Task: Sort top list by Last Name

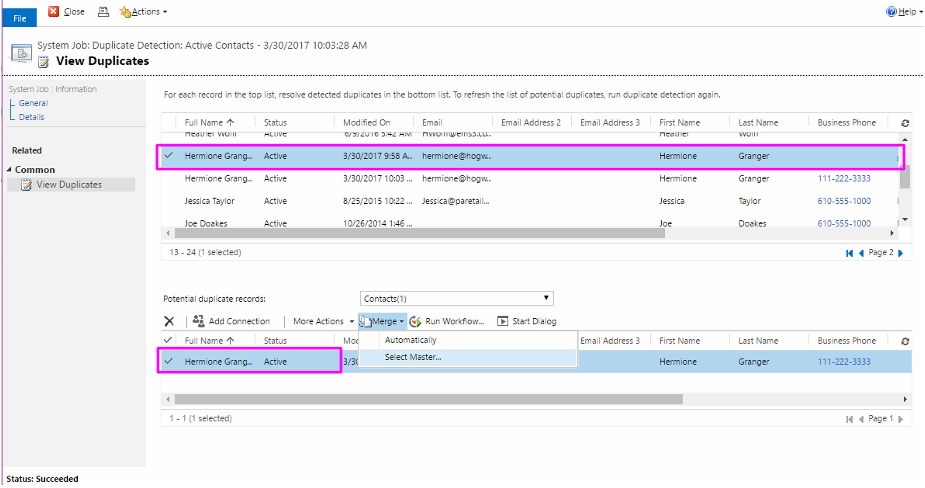Action: (x=758, y=122)
